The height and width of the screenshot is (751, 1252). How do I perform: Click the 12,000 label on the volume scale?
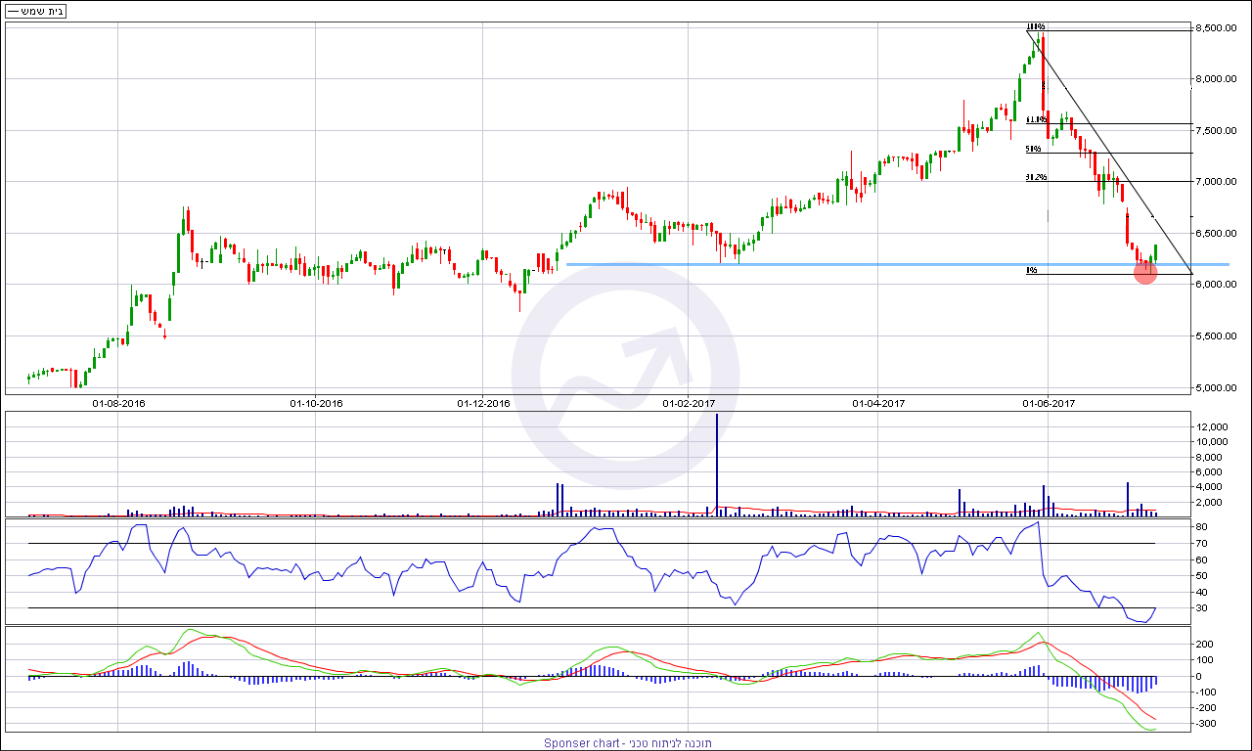coord(1213,427)
